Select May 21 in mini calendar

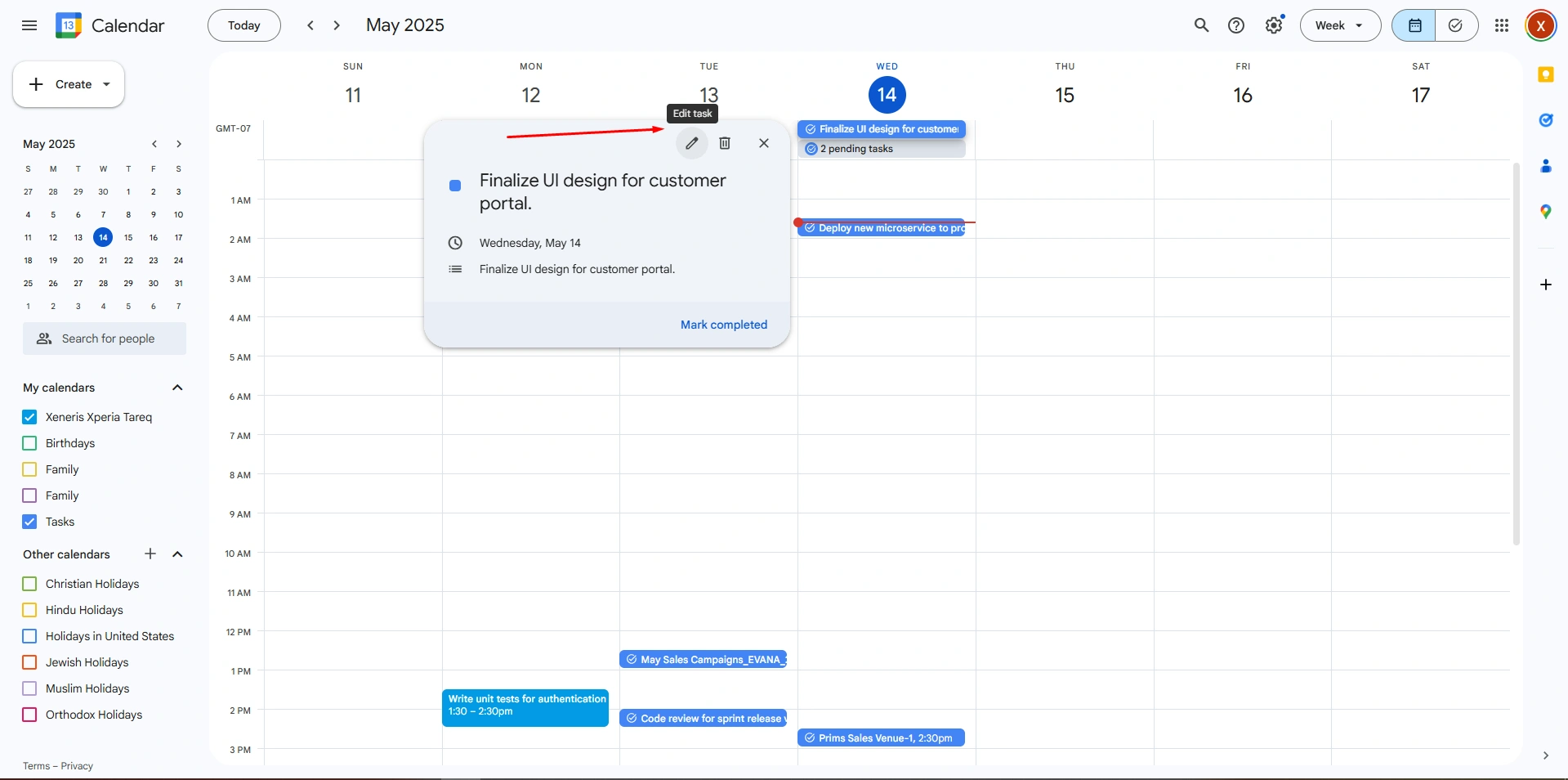pos(103,260)
